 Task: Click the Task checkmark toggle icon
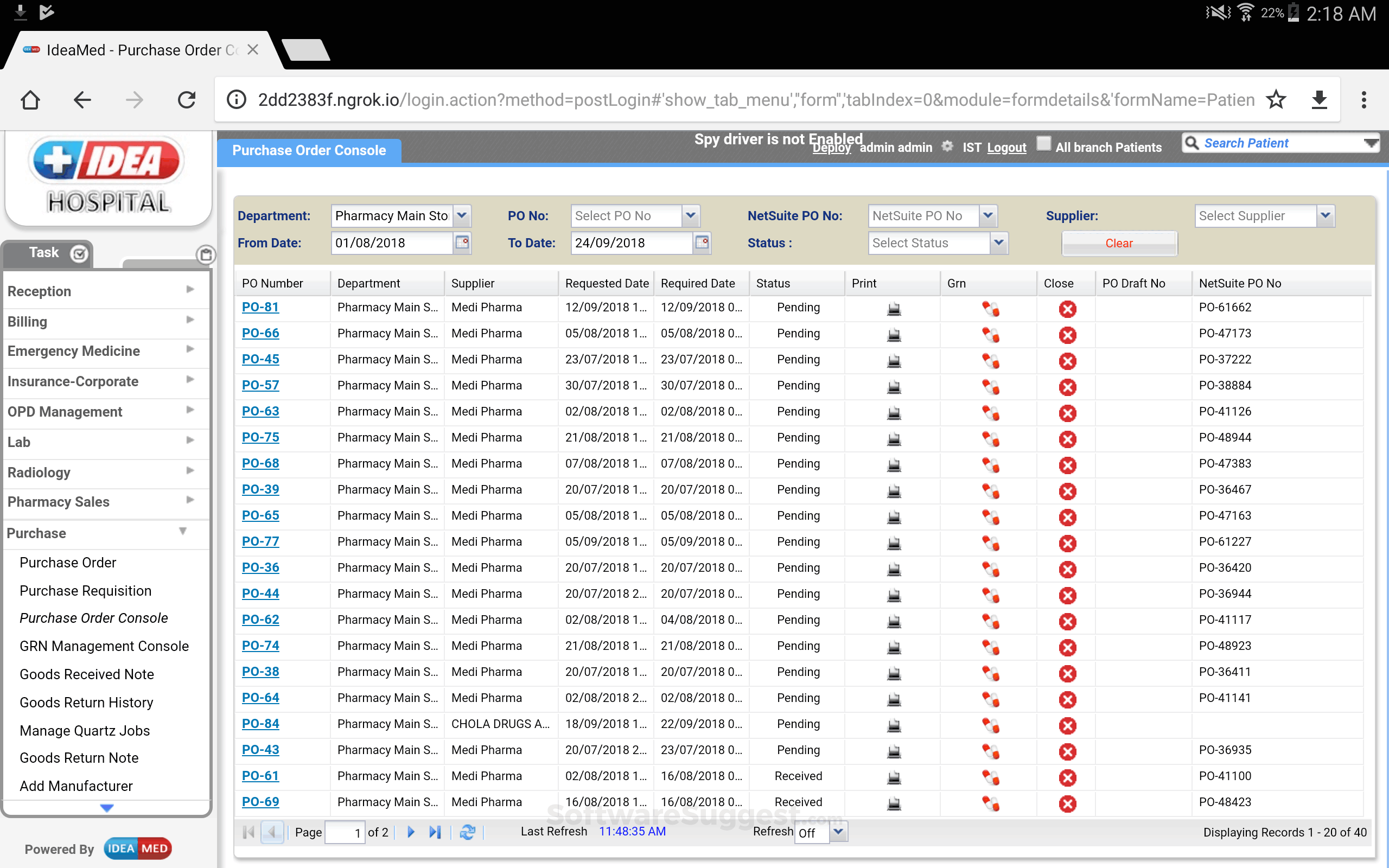click(79, 253)
